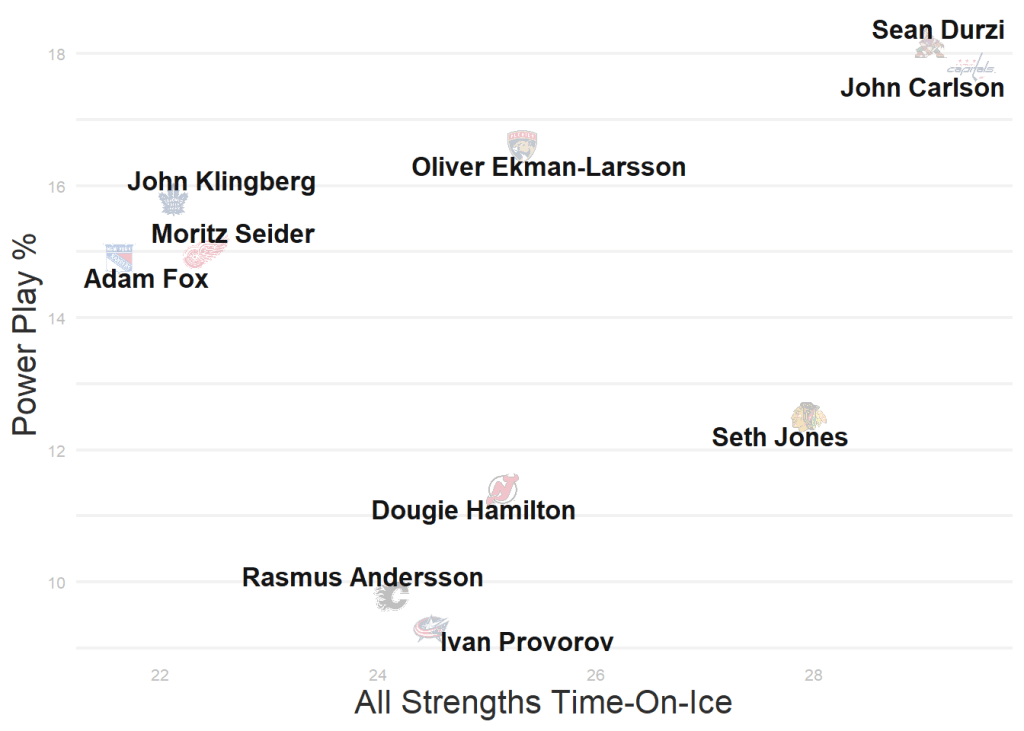Select the Chicago Blackhawks logo
The image size is (1024, 731).
click(809, 416)
